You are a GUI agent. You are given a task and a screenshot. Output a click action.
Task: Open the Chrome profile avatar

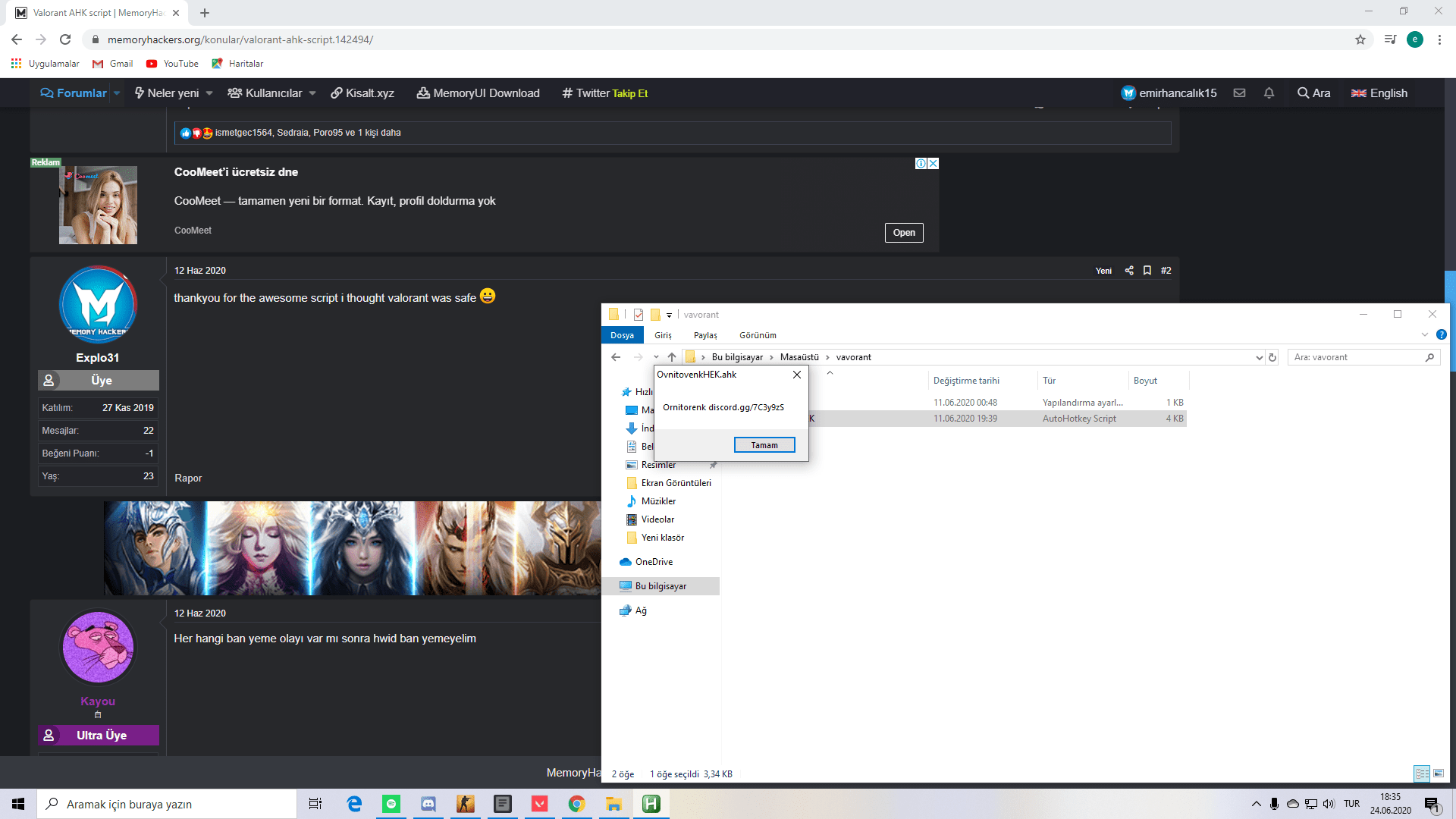[x=1415, y=39]
